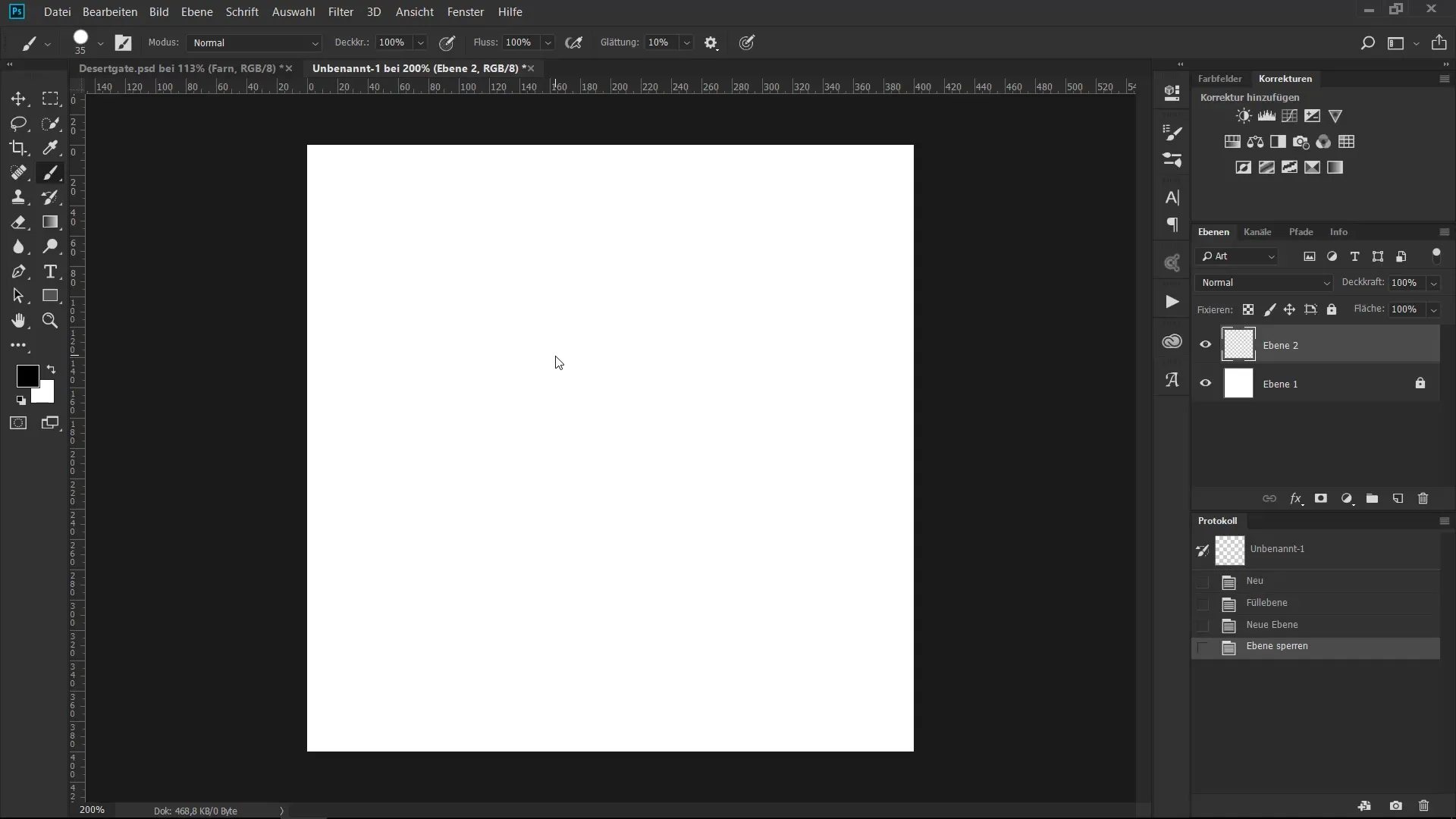This screenshot has width=1456, height=819.
Task: Toggle the layer filter switch
Action: point(1436,256)
